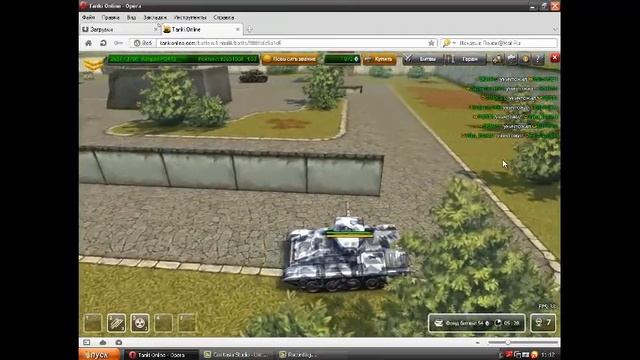Image resolution: width=640 pixels, height=360 pixels.
Task: Open game settings icon in header
Action: click(x=512, y=59)
